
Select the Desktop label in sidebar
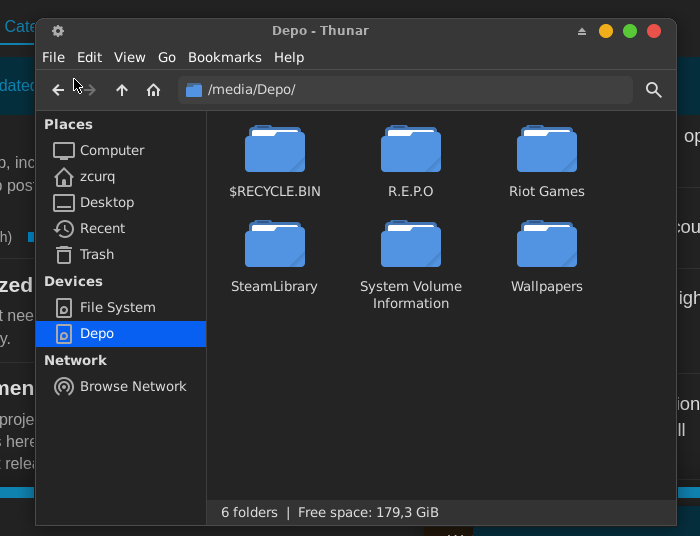click(107, 203)
